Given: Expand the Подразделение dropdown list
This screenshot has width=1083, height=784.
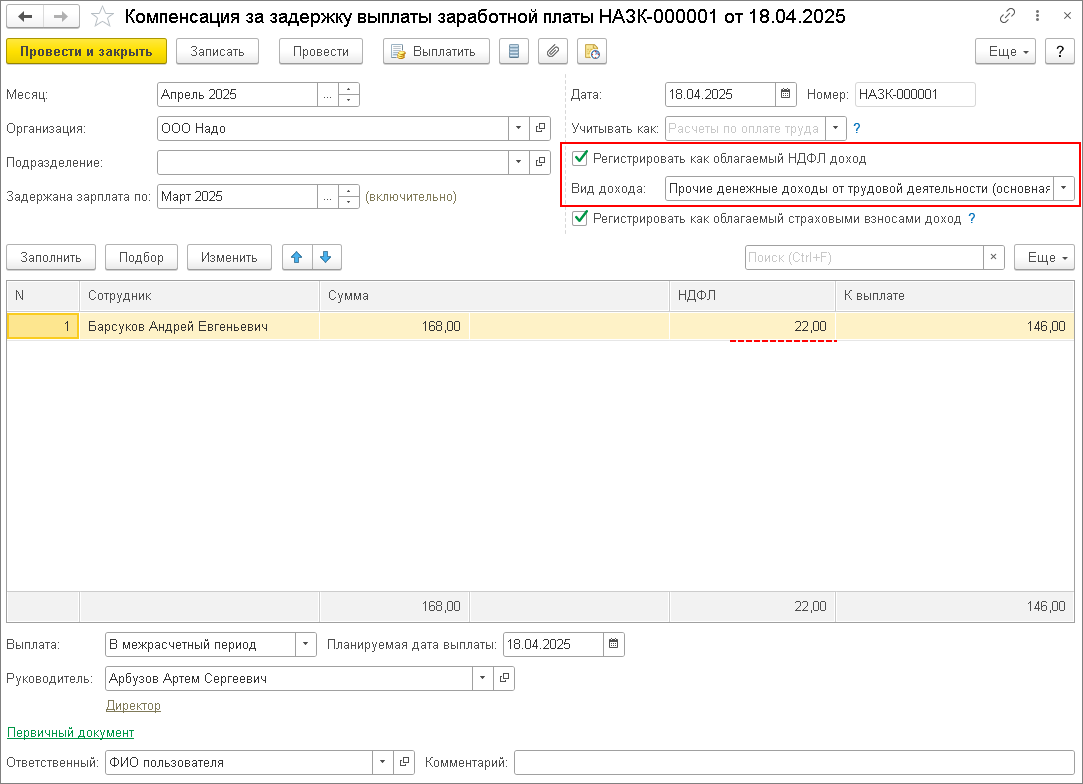Looking at the screenshot, I should 519,162.
